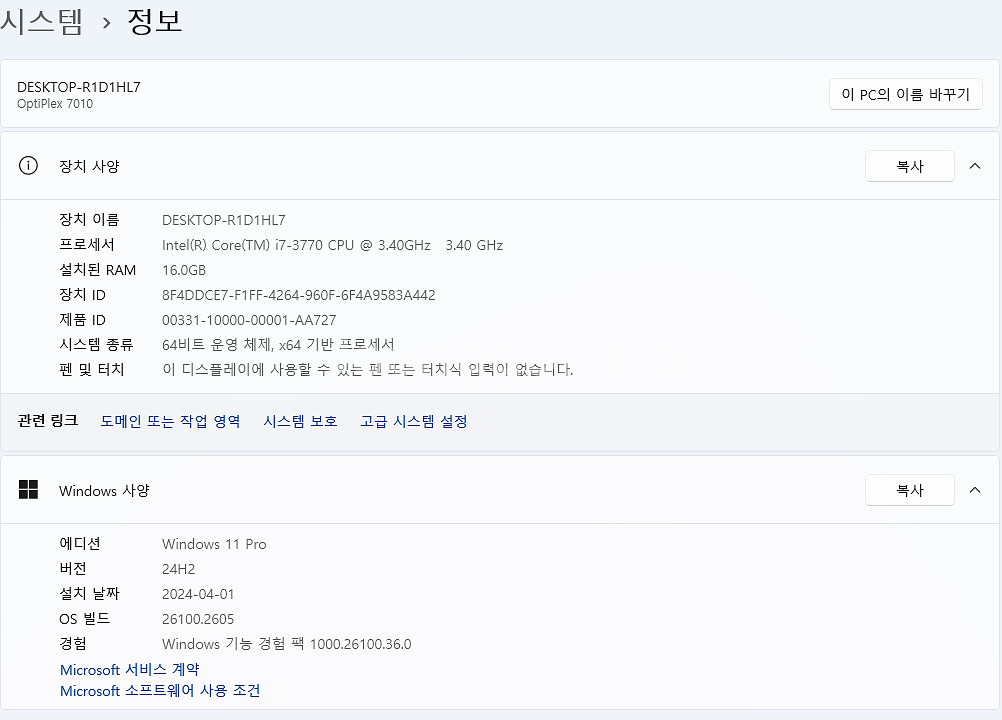Viewport: 1002px width, 720px height.
Task: Click the 장치 ID value text
Action: click(298, 295)
